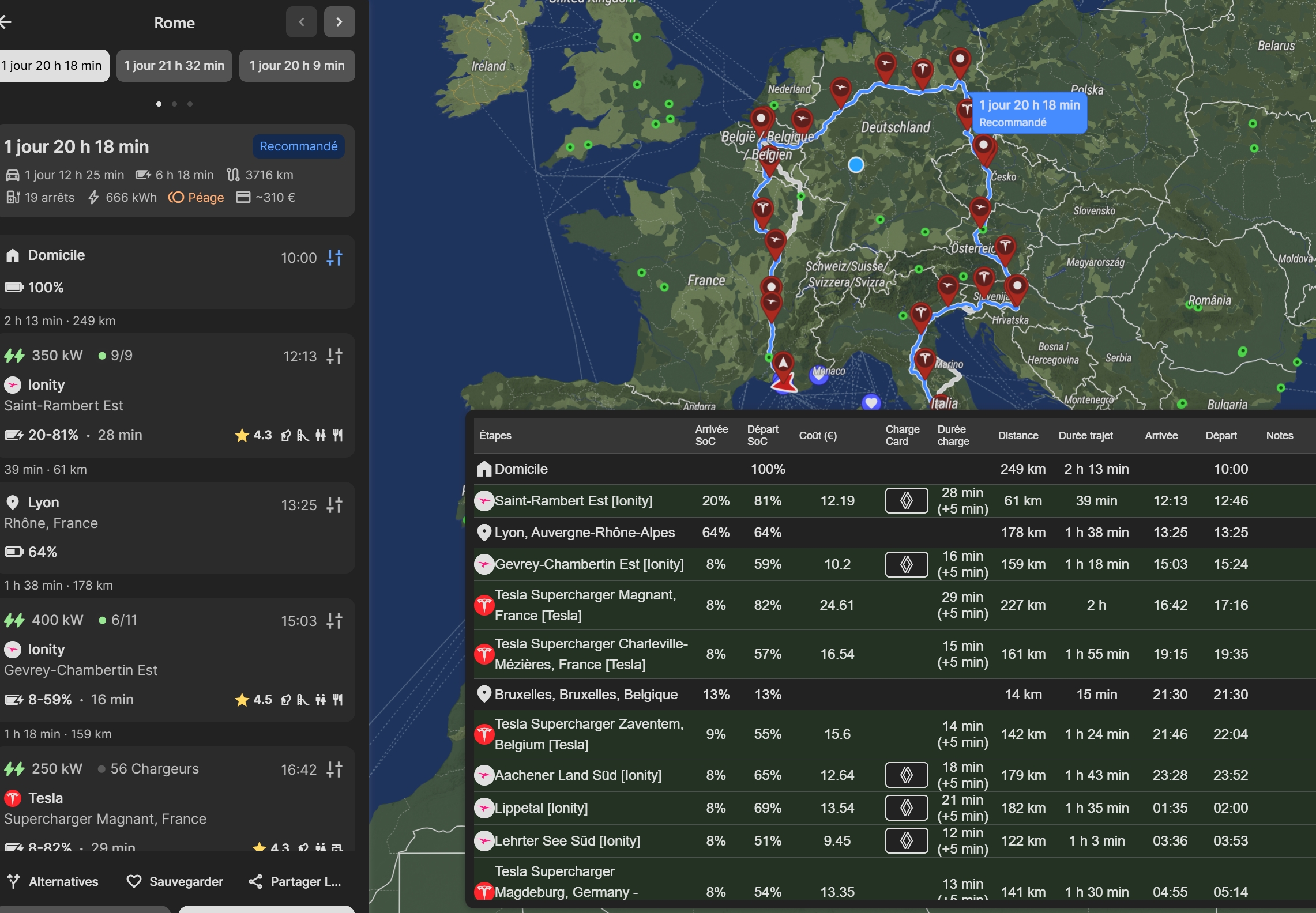
Task: Click the Péage toll indicator
Action: 196,198
